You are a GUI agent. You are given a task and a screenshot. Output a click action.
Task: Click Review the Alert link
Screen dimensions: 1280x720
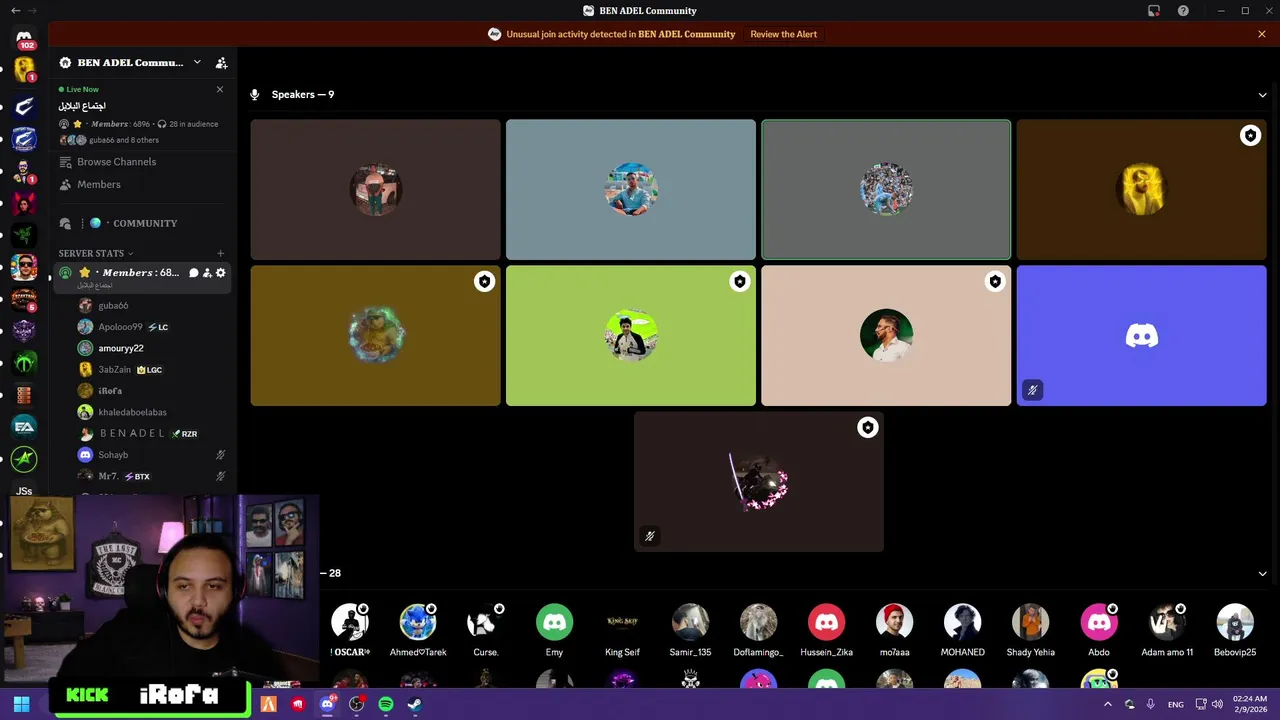tap(783, 34)
